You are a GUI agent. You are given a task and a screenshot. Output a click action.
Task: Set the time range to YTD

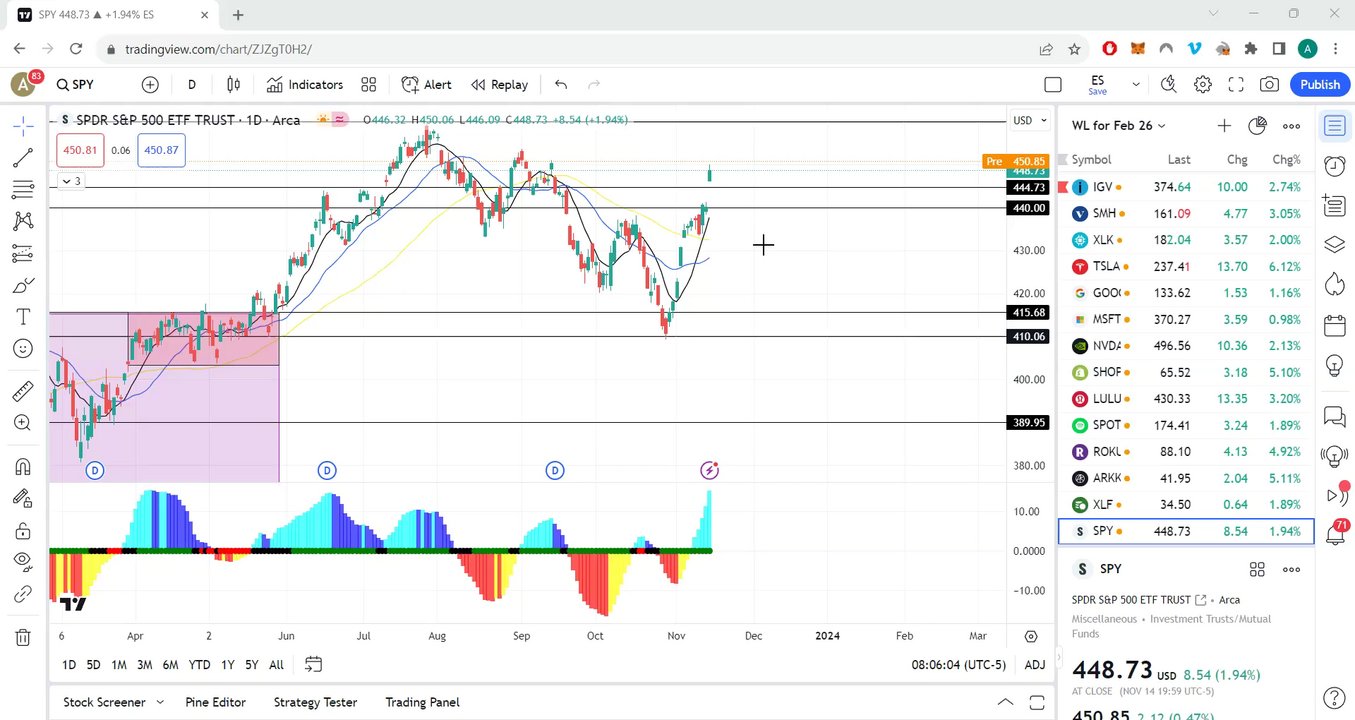pyautogui.click(x=199, y=665)
